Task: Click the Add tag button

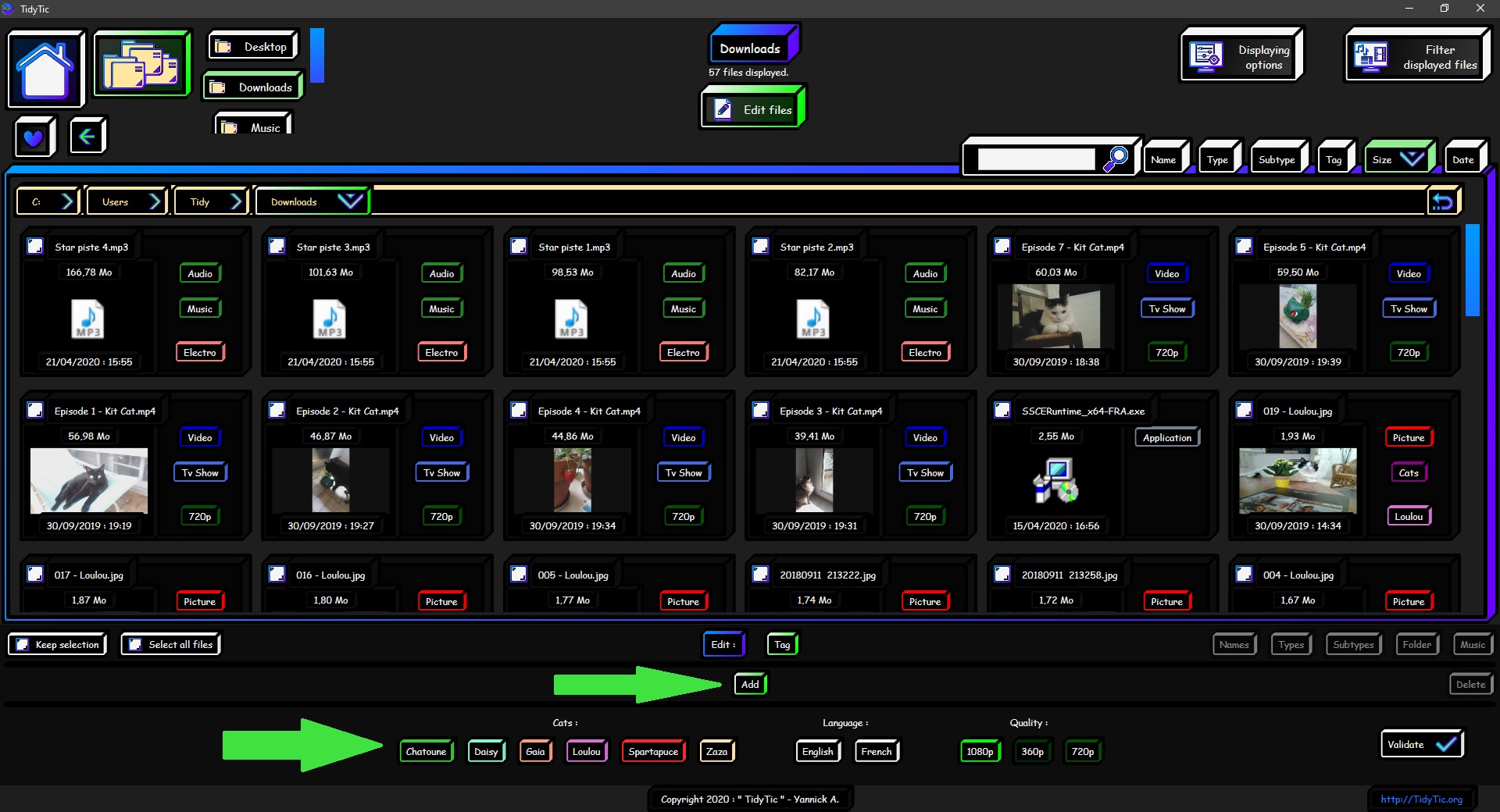Action: tap(750, 685)
